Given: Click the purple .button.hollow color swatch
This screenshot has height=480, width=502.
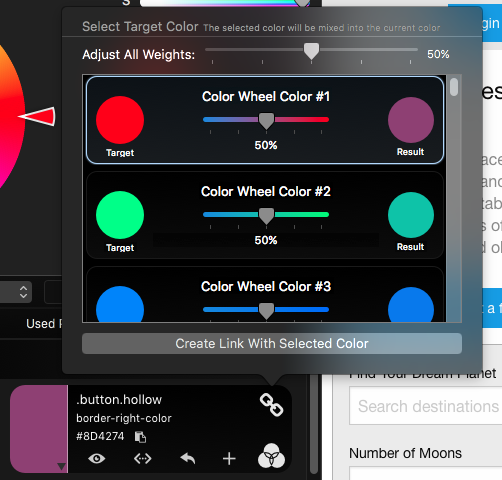Looking at the screenshot, I should [x=39, y=429].
